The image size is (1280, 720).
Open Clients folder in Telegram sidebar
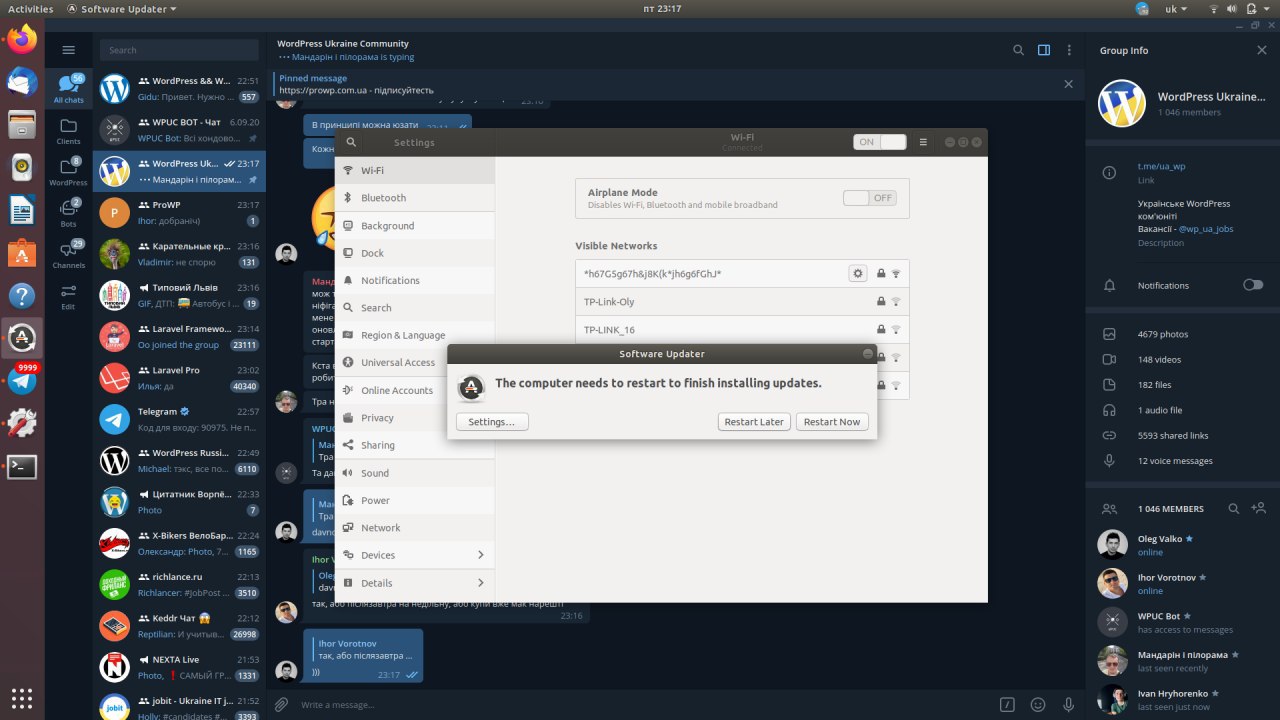[68, 131]
